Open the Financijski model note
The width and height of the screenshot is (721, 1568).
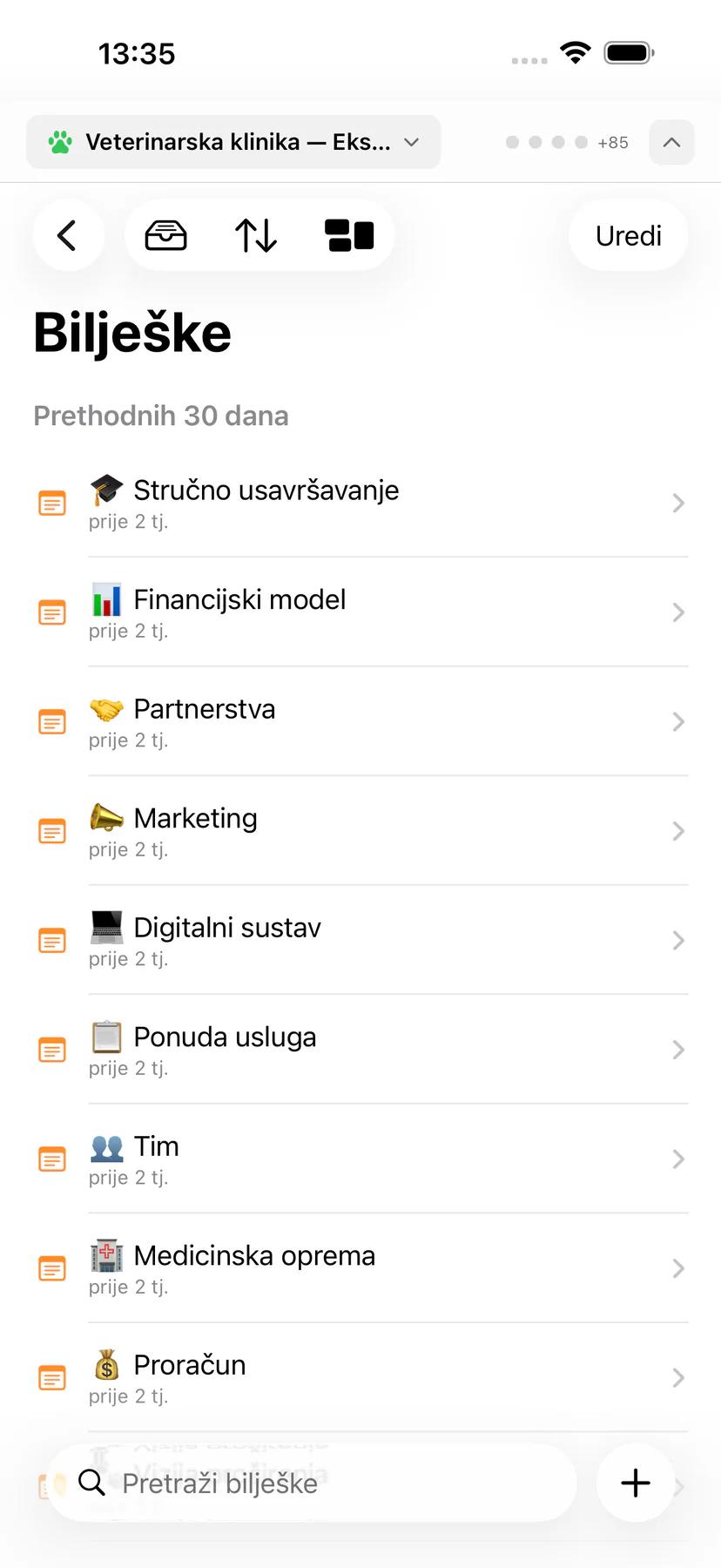[361, 612]
